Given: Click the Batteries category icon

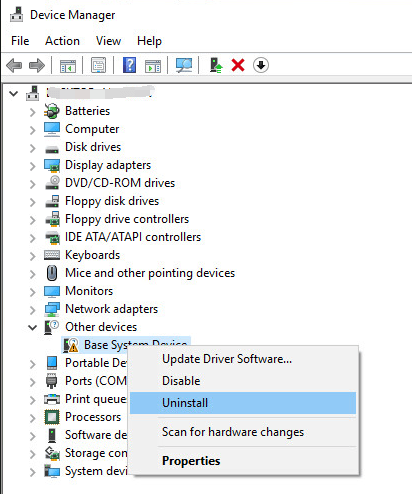Looking at the screenshot, I should (52, 111).
